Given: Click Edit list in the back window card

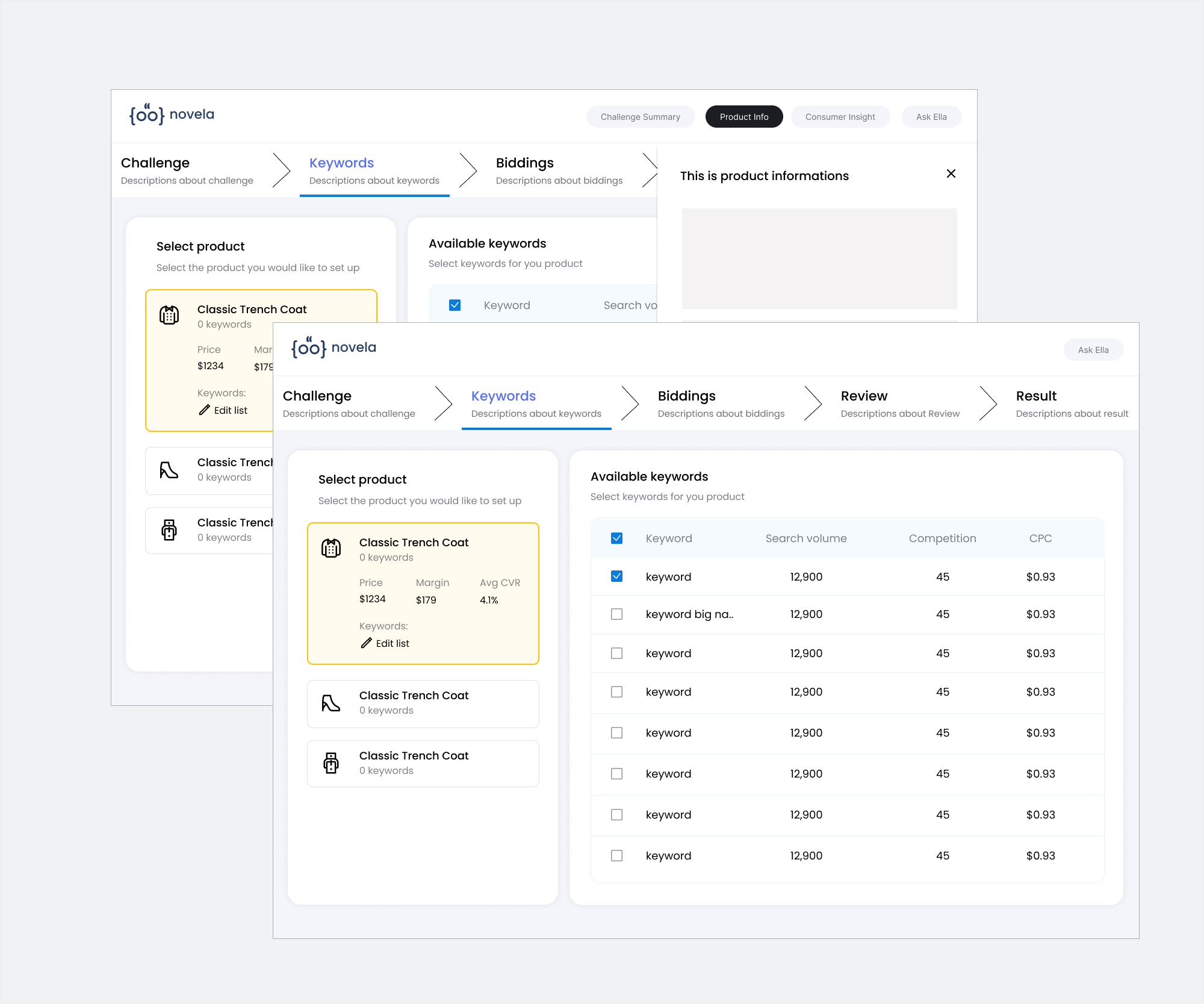Looking at the screenshot, I should coord(223,410).
